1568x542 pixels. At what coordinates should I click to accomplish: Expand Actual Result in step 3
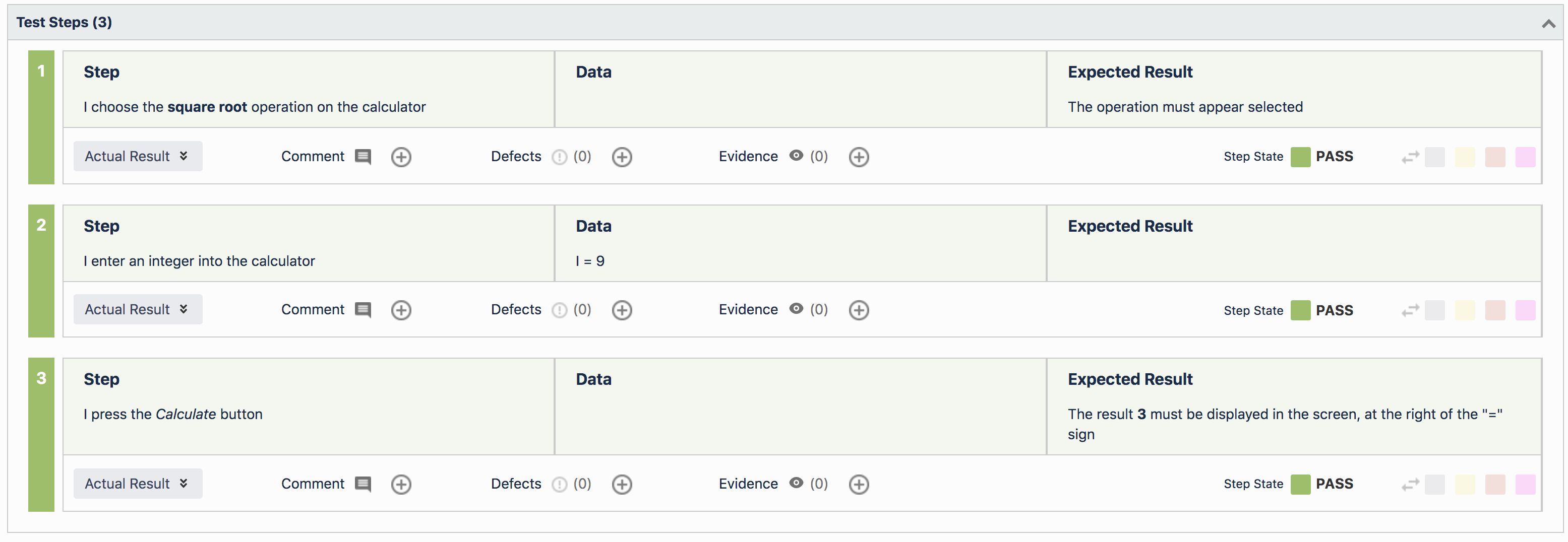pos(138,484)
